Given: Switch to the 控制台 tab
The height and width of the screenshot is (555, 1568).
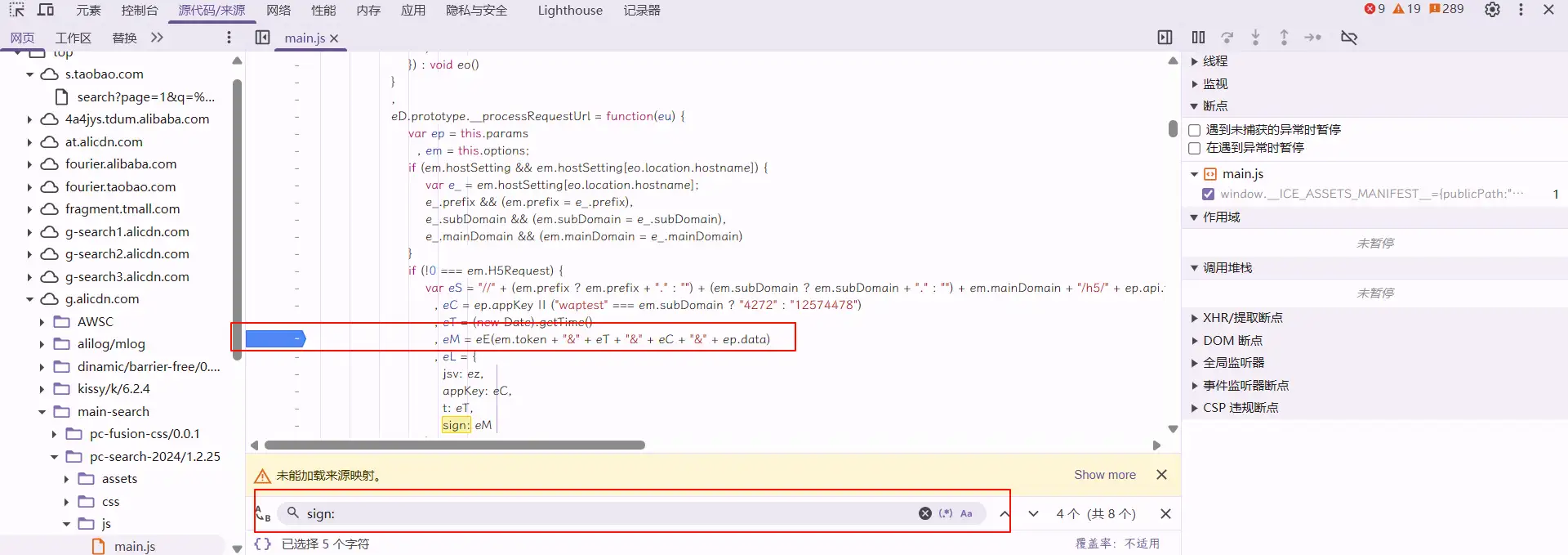Looking at the screenshot, I should [x=140, y=11].
